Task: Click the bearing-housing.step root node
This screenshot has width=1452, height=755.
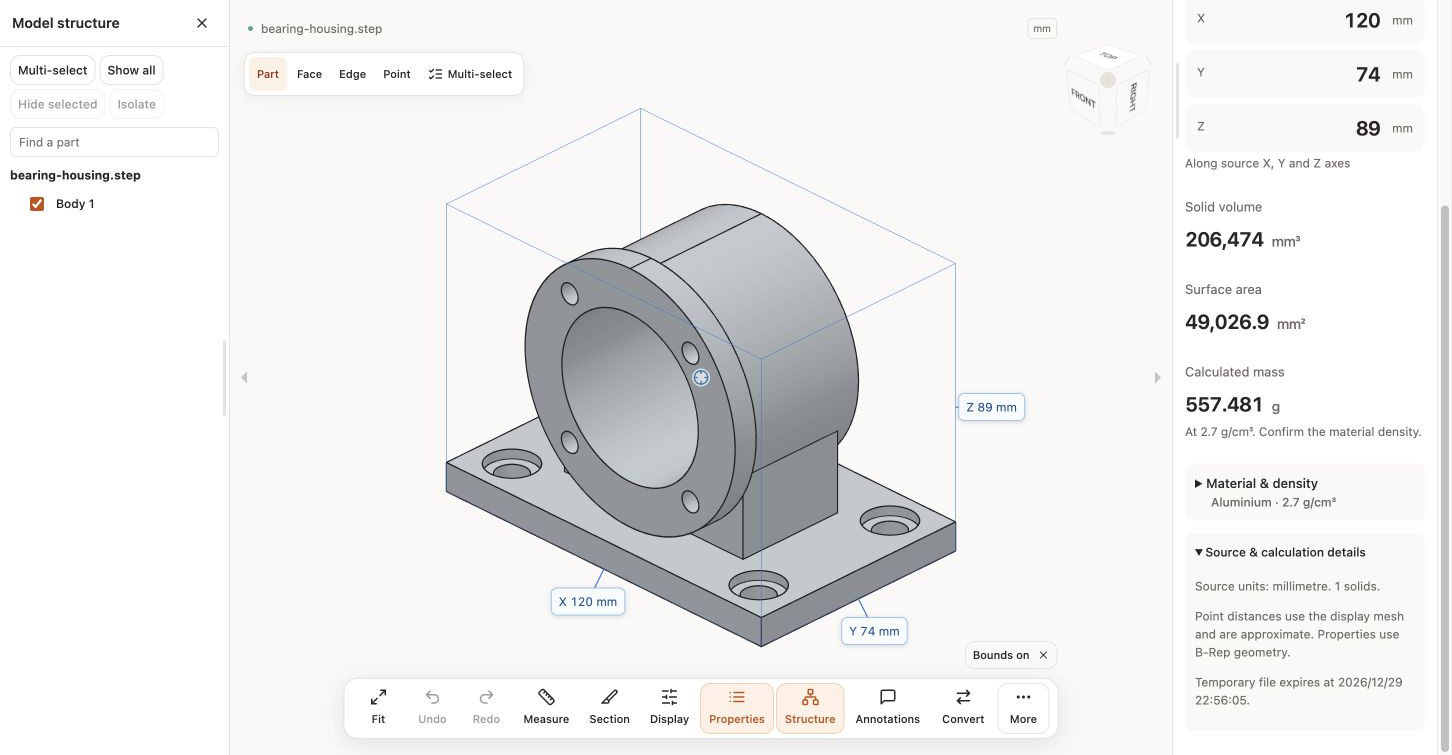Action: point(75,175)
